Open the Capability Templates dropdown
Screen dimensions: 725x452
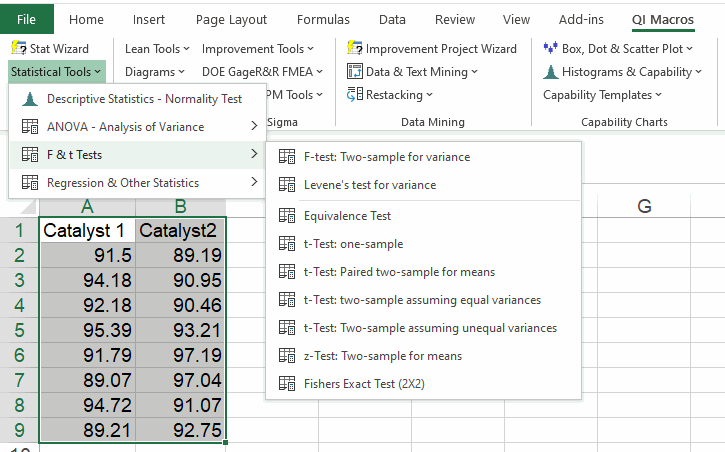point(602,95)
